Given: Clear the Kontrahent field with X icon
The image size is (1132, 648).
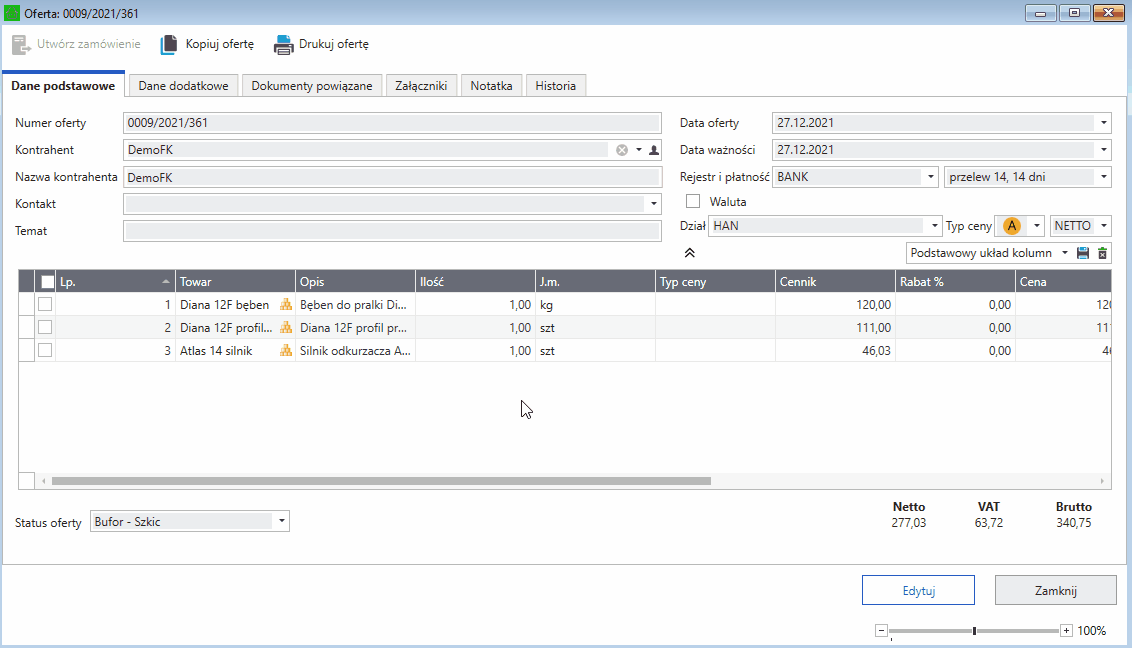Looking at the screenshot, I should 622,150.
